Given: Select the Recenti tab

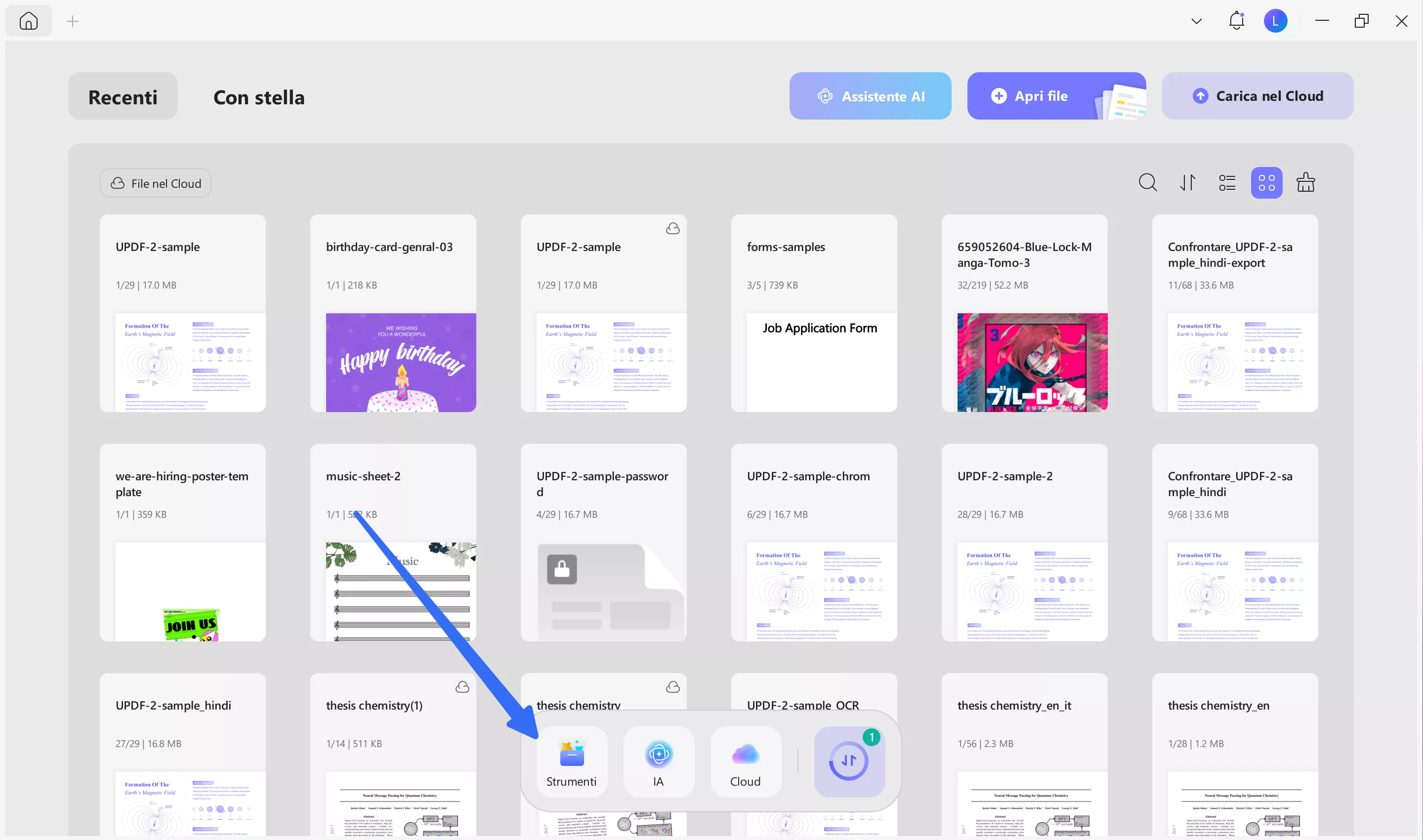Looking at the screenshot, I should pos(123,97).
